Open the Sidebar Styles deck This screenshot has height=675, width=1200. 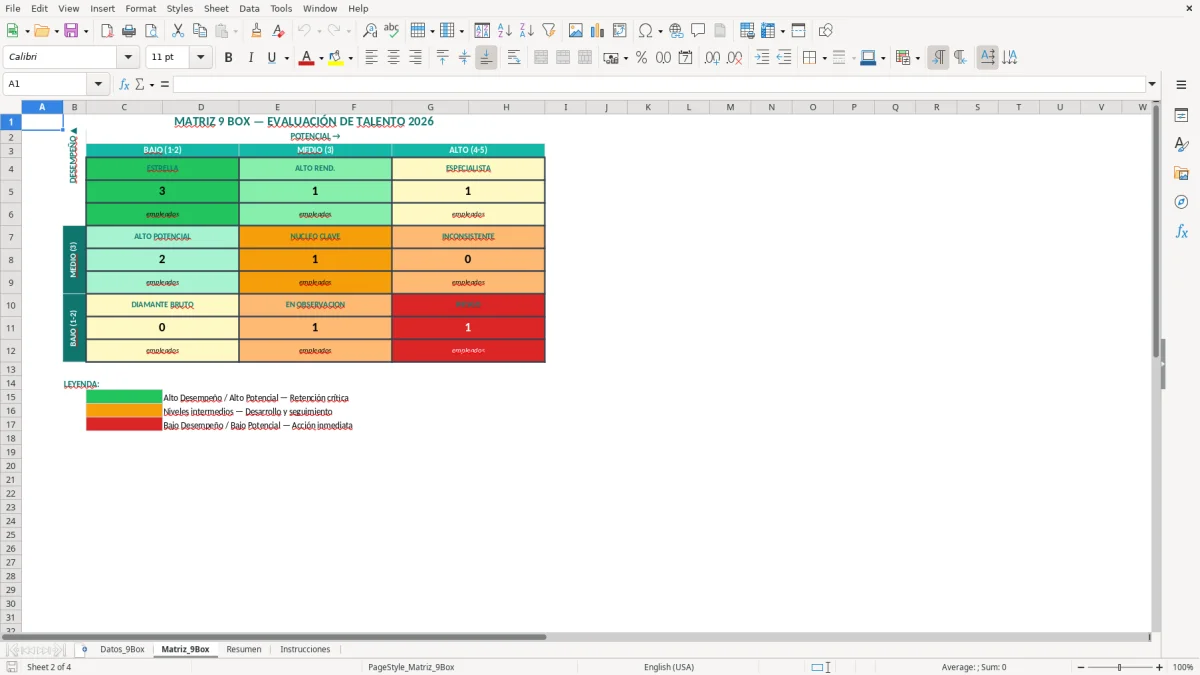1181,144
